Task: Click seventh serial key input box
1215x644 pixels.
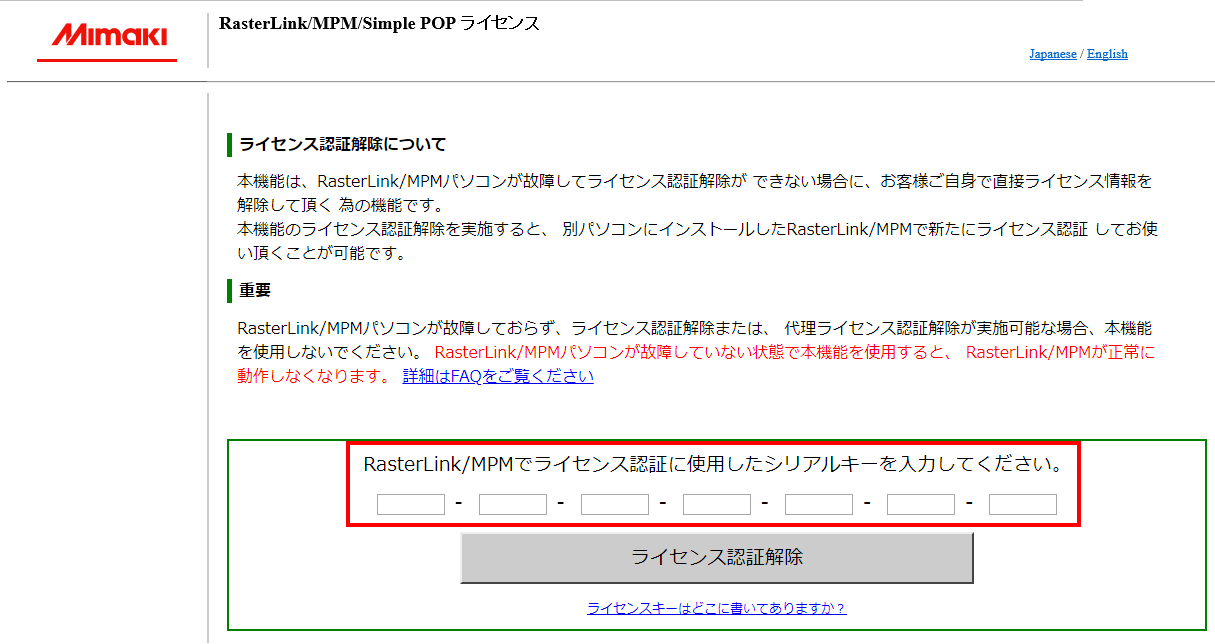Action: [x=1023, y=504]
